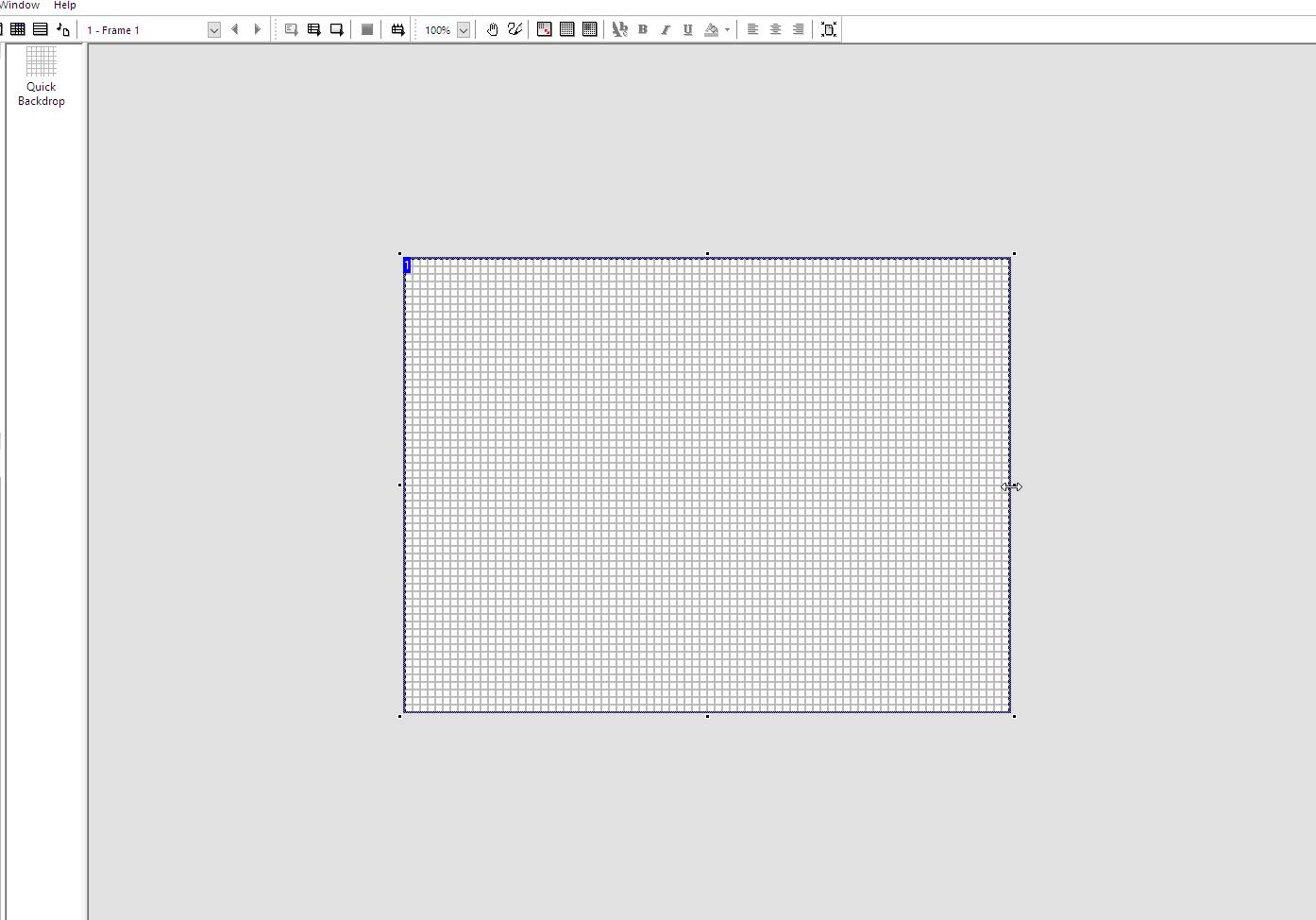
Task: Run the application icon
Action: [x=313, y=29]
